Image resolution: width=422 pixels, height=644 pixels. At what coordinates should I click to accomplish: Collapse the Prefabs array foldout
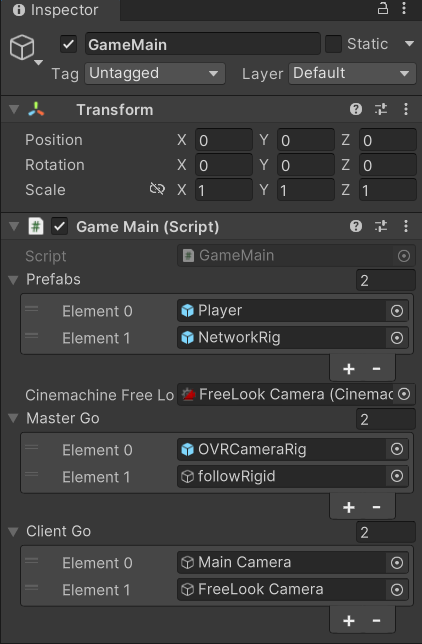(13, 280)
